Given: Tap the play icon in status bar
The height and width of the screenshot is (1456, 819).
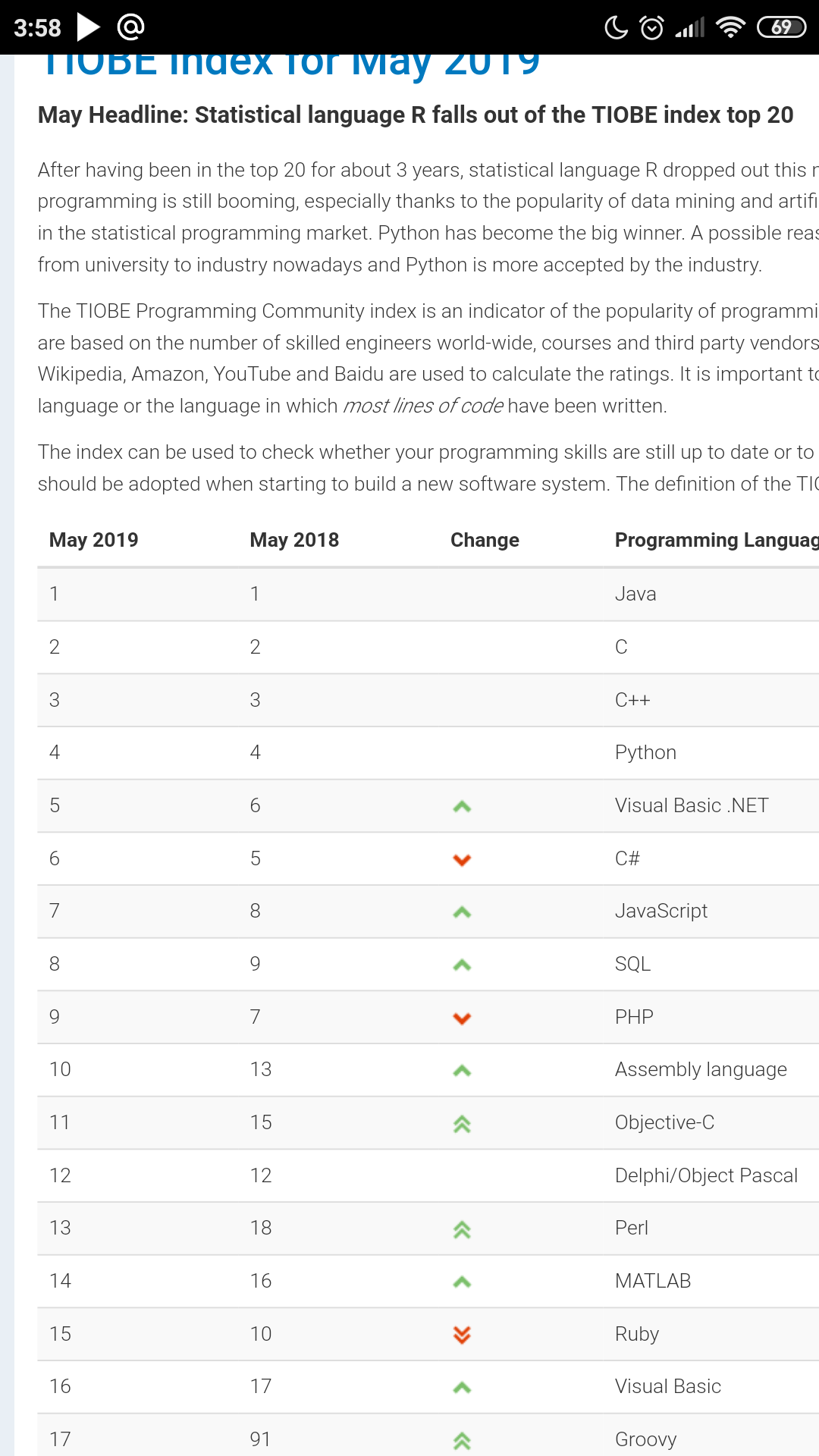Looking at the screenshot, I should (x=88, y=27).
